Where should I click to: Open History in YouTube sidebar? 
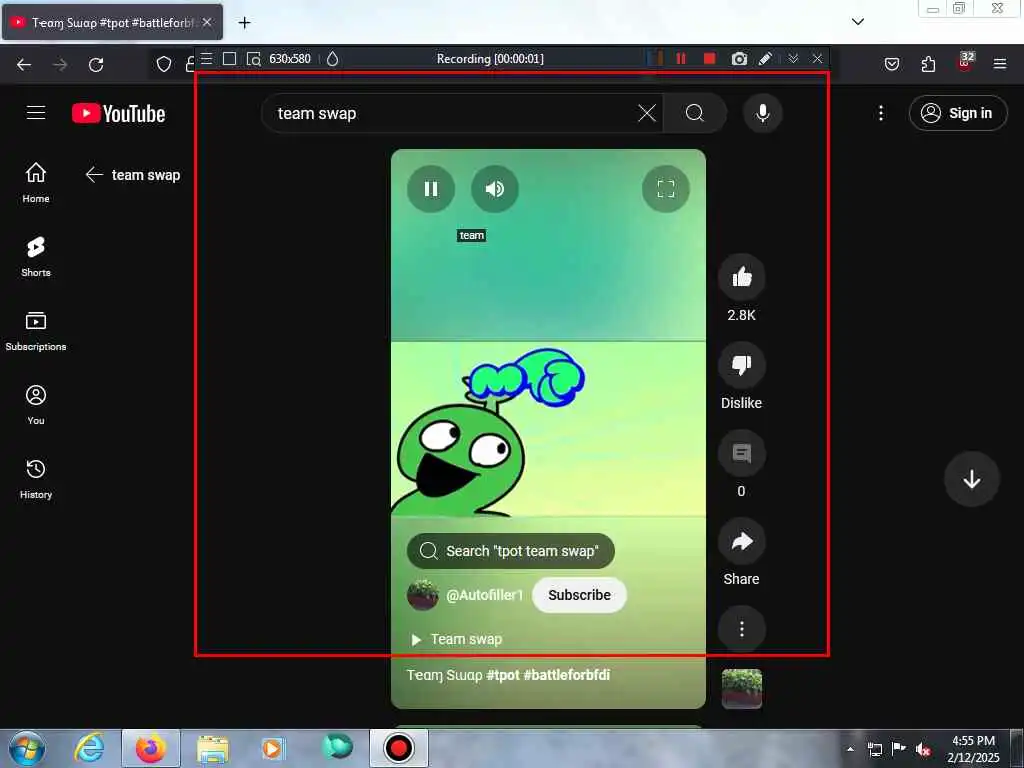point(36,479)
